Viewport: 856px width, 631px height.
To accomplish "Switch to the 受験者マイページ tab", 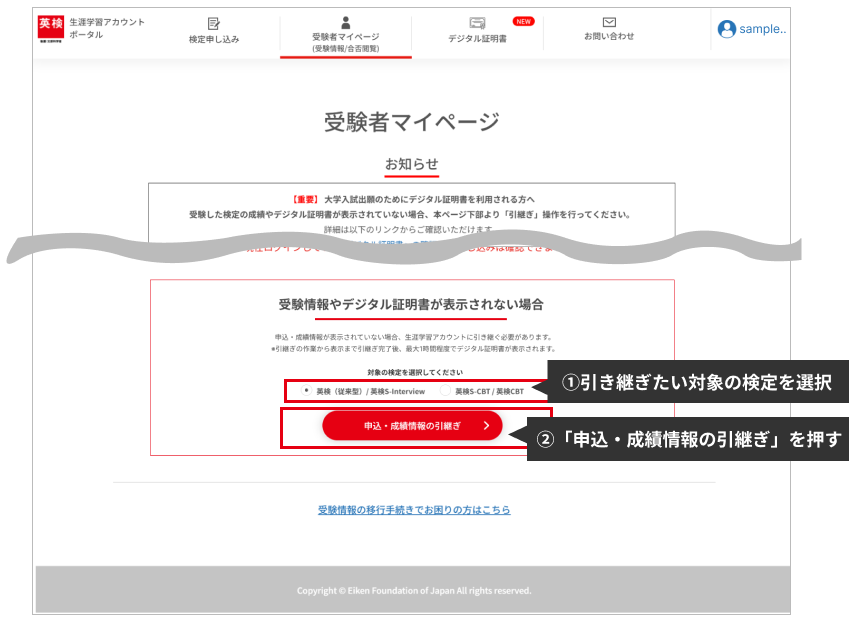I will (346, 41).
